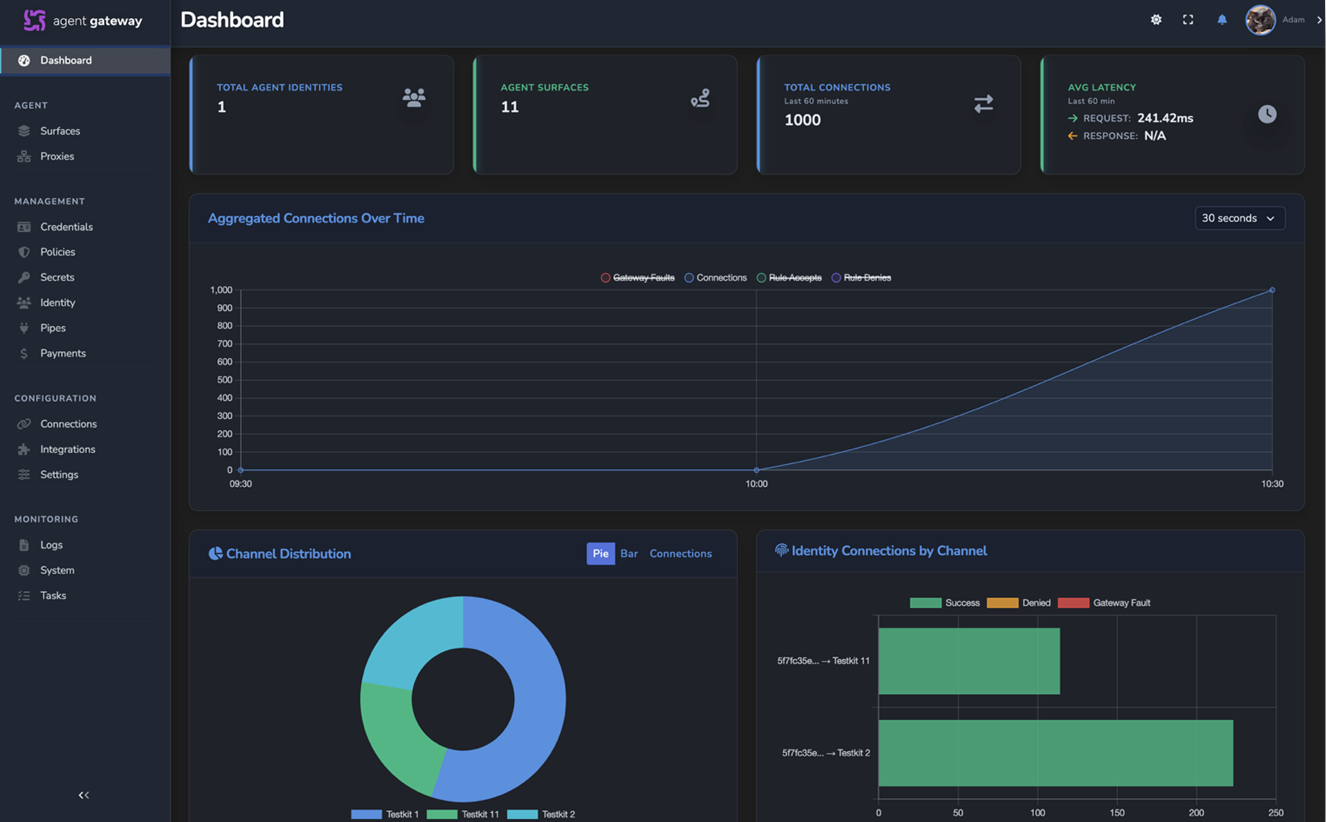
Task: Toggle Success series in bar legend
Action: tap(944, 603)
